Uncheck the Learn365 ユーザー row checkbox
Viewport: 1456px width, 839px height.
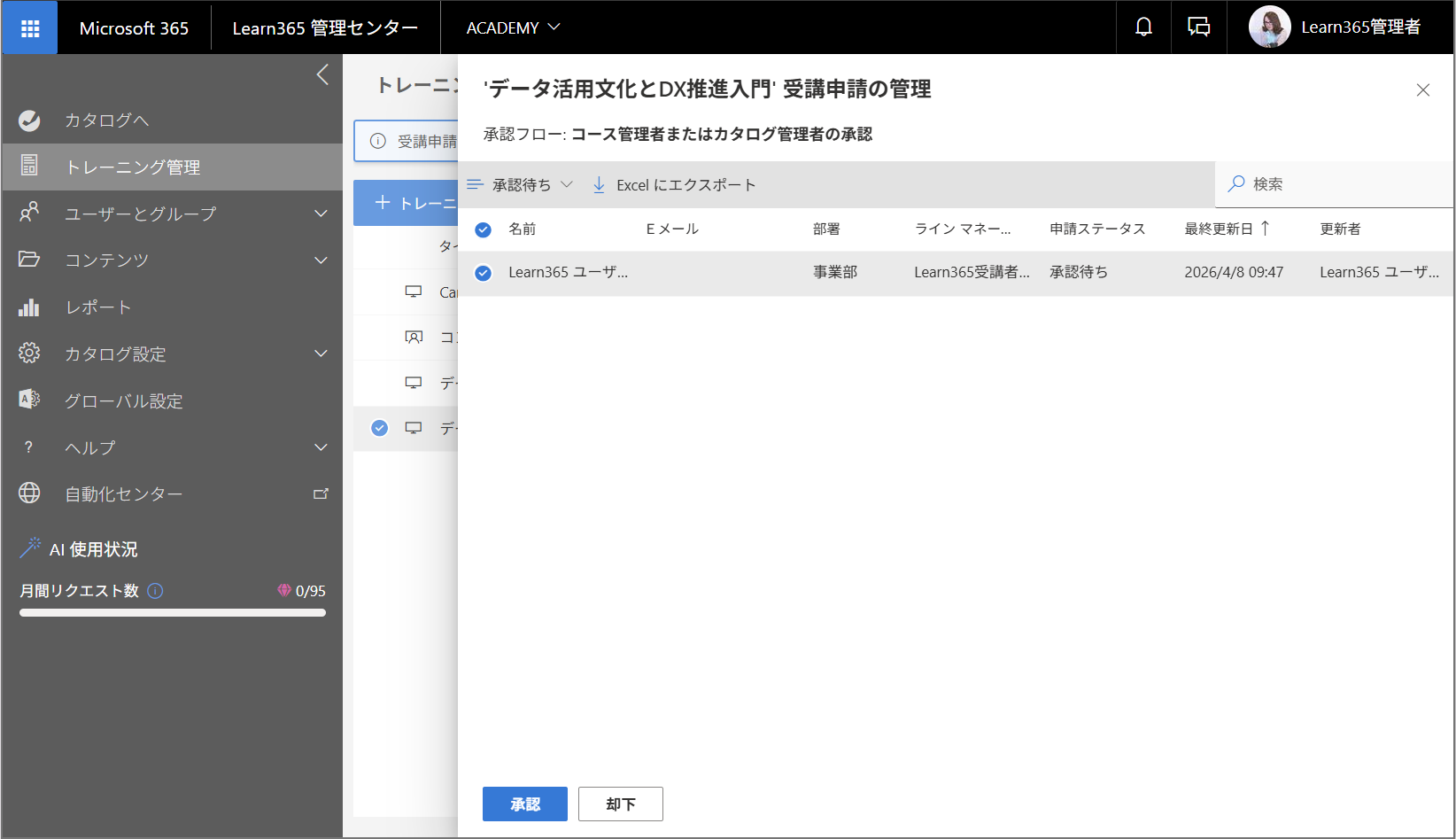[x=483, y=273]
